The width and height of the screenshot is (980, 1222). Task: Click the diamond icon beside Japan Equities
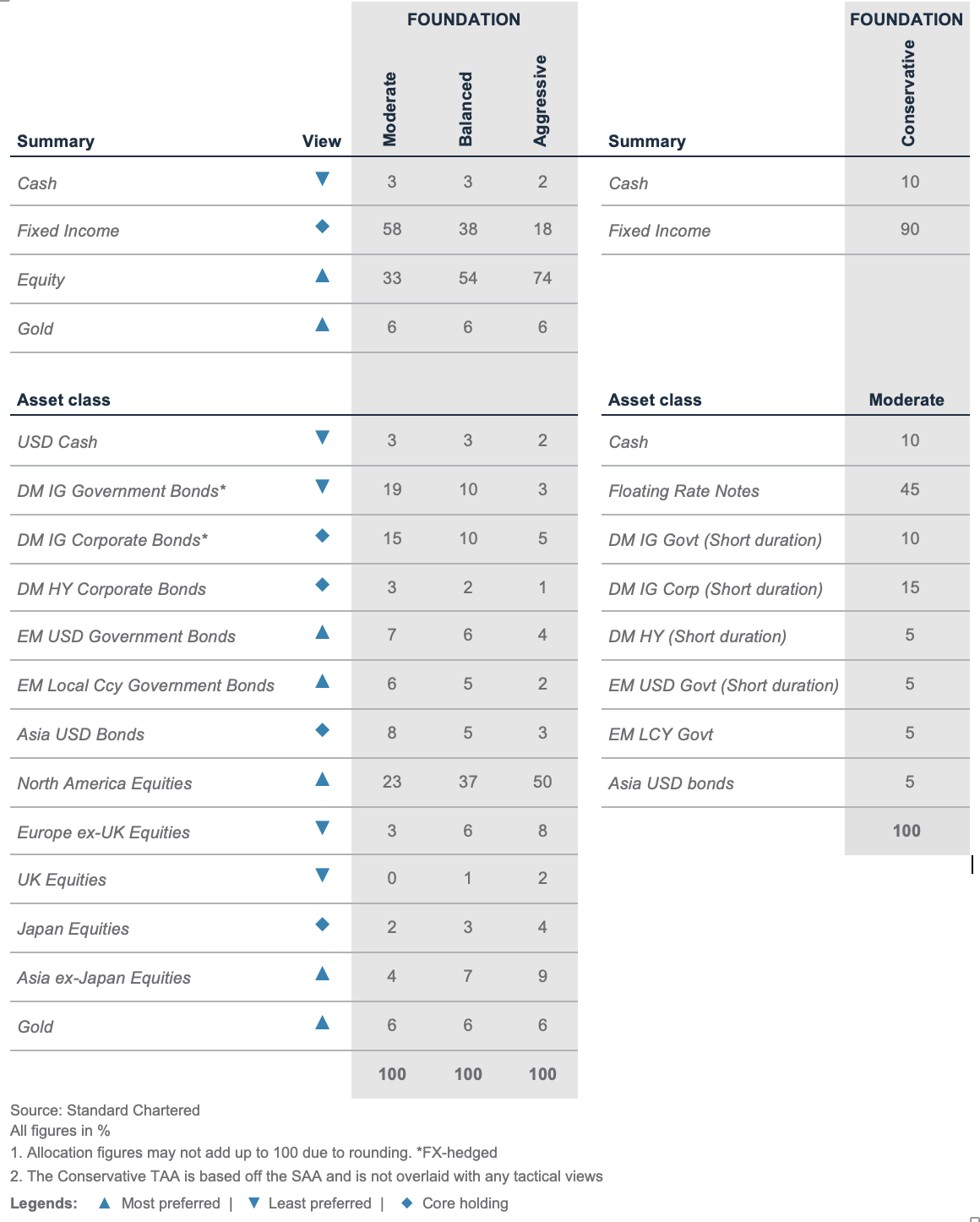pos(322,925)
